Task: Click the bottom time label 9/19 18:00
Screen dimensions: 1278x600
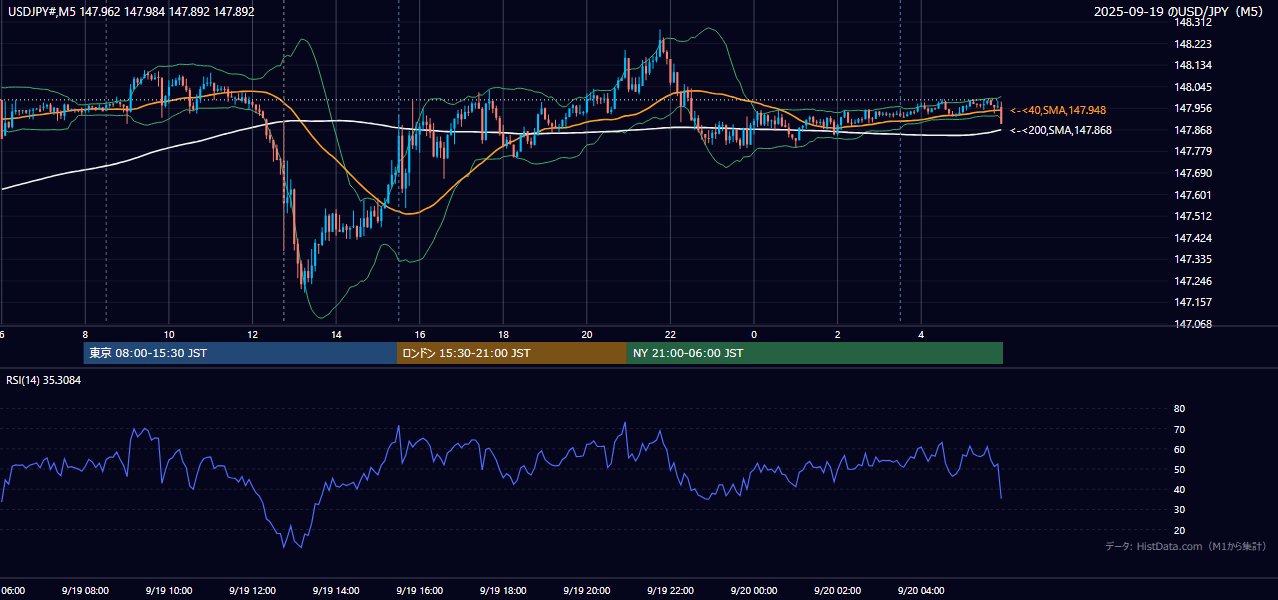Action: pyautogui.click(x=502, y=591)
